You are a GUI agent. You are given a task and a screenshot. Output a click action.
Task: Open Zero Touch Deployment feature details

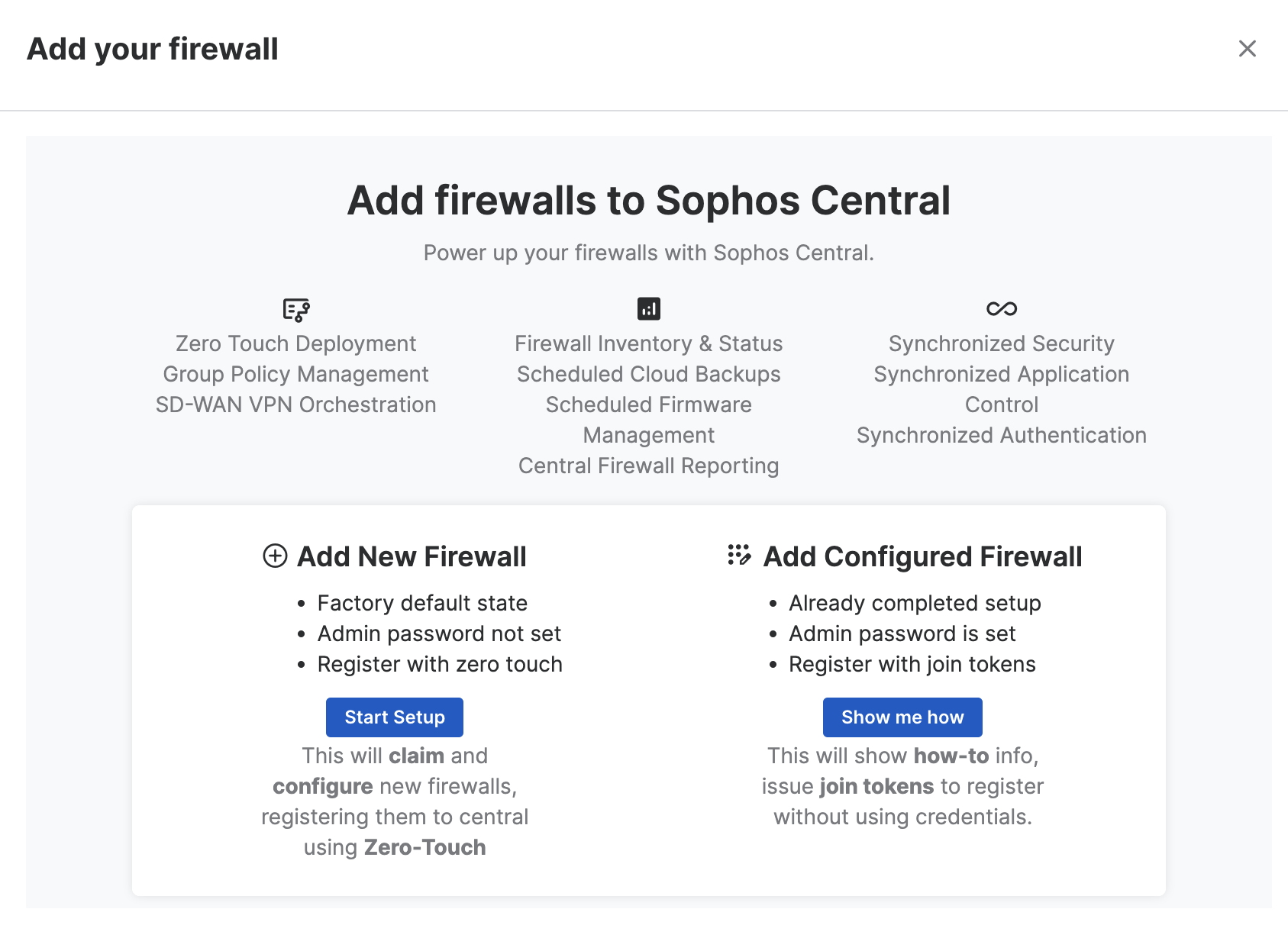pos(296,343)
